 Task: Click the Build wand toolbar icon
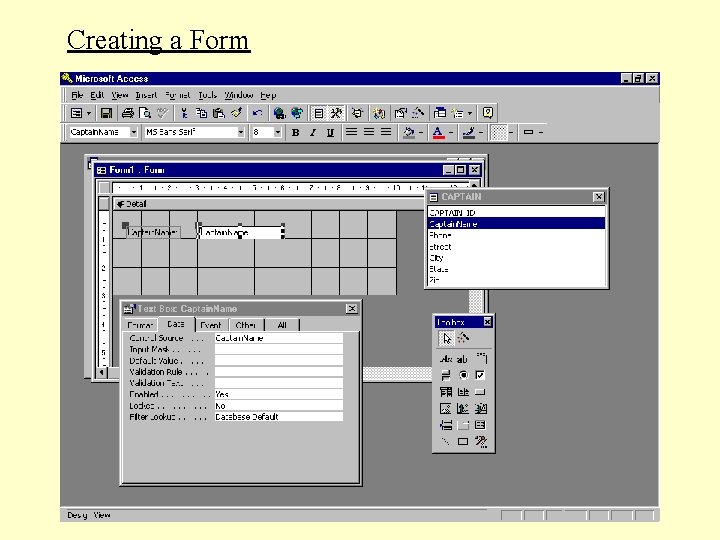418,113
